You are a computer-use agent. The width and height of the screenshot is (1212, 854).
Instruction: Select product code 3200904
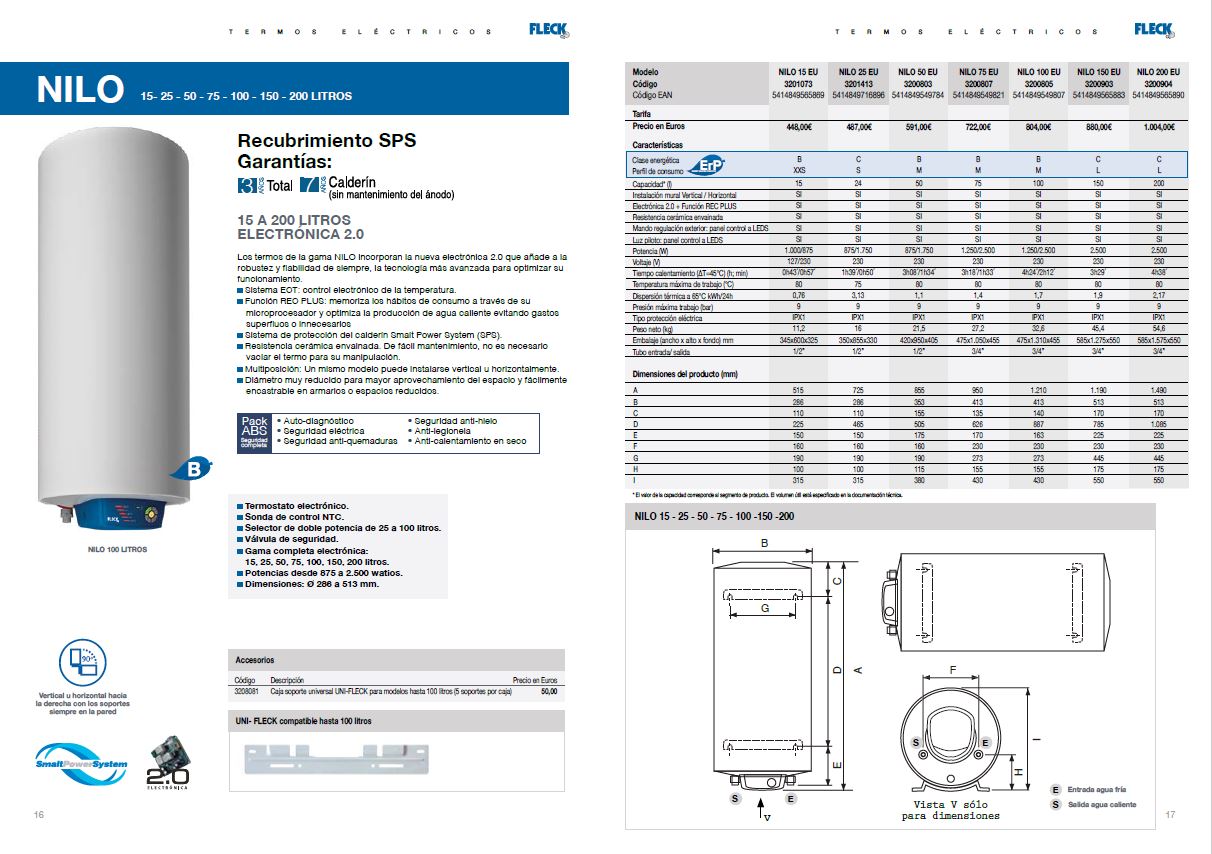(x=1158, y=84)
